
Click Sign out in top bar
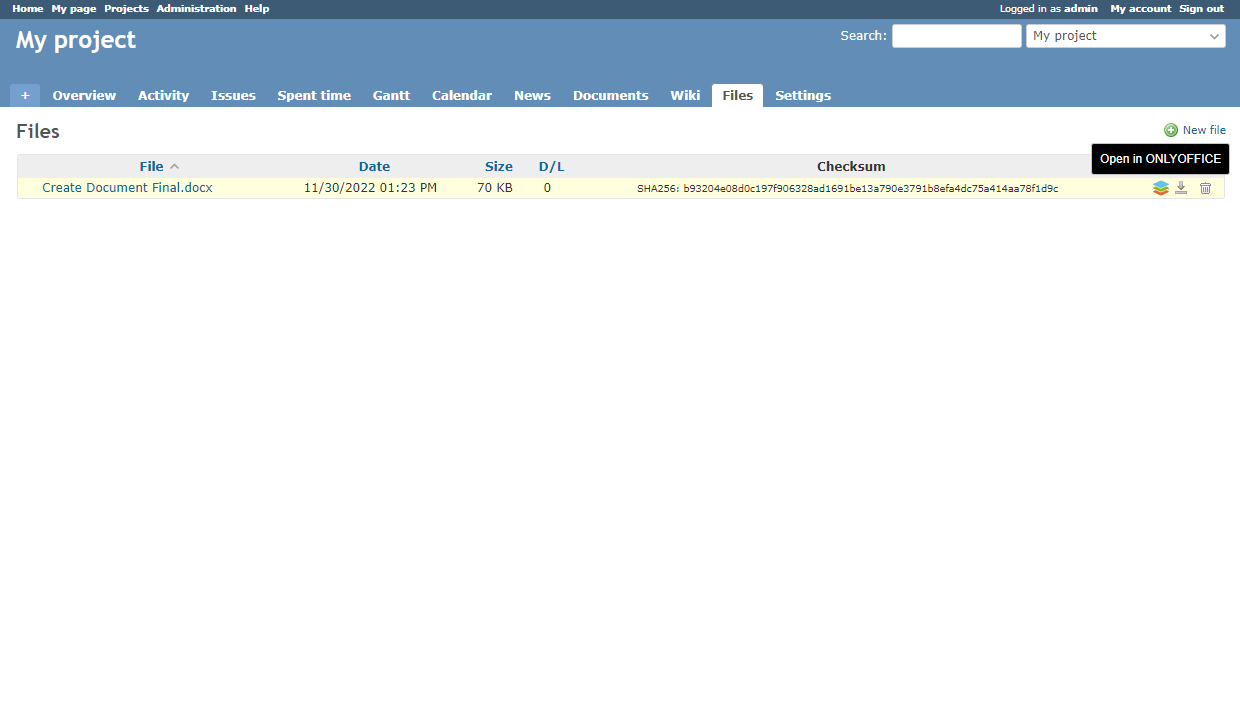pyautogui.click(x=1201, y=9)
